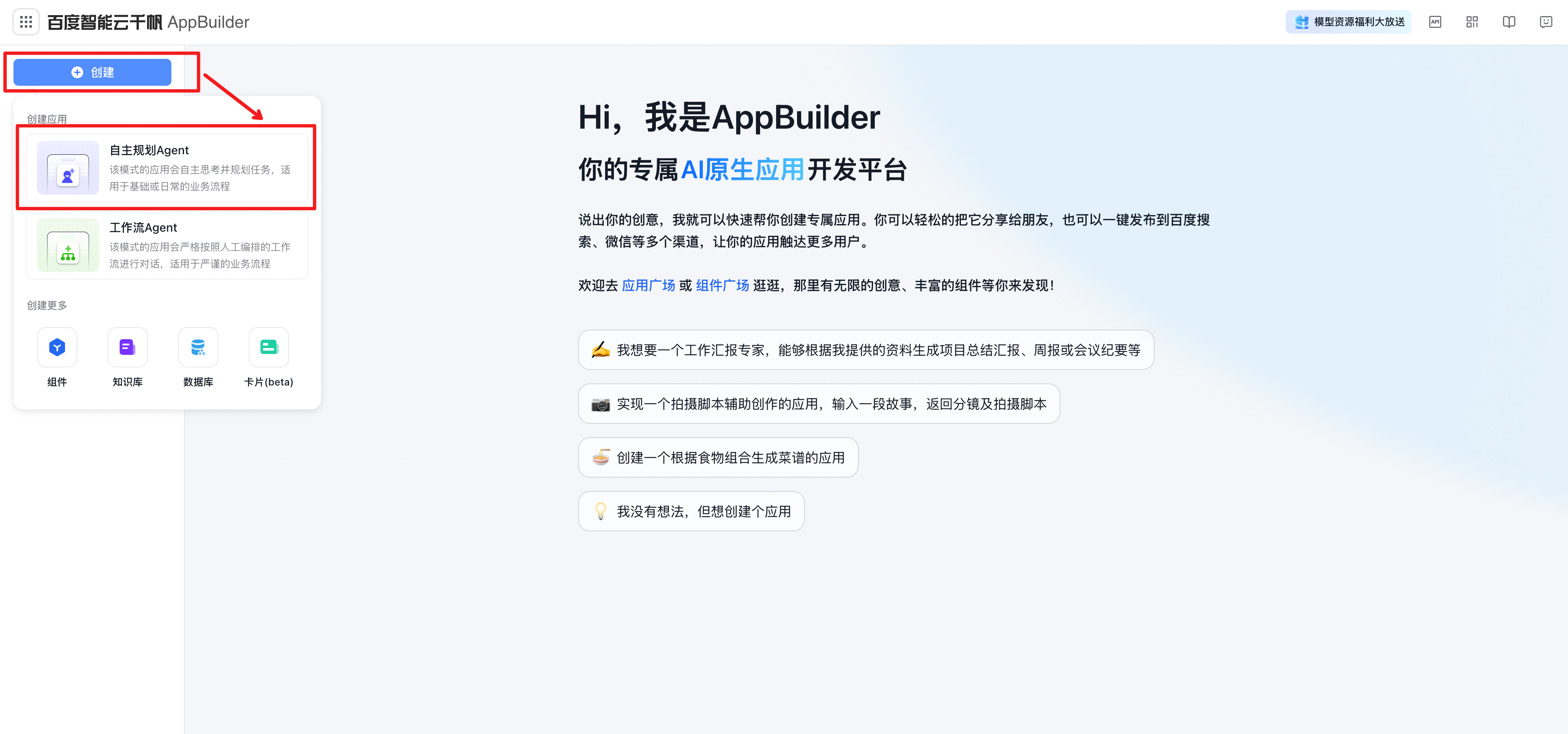Click the 百度智能云千帆 AppBuilder logo
The width and height of the screenshot is (1568, 734).
pyautogui.click(x=148, y=22)
